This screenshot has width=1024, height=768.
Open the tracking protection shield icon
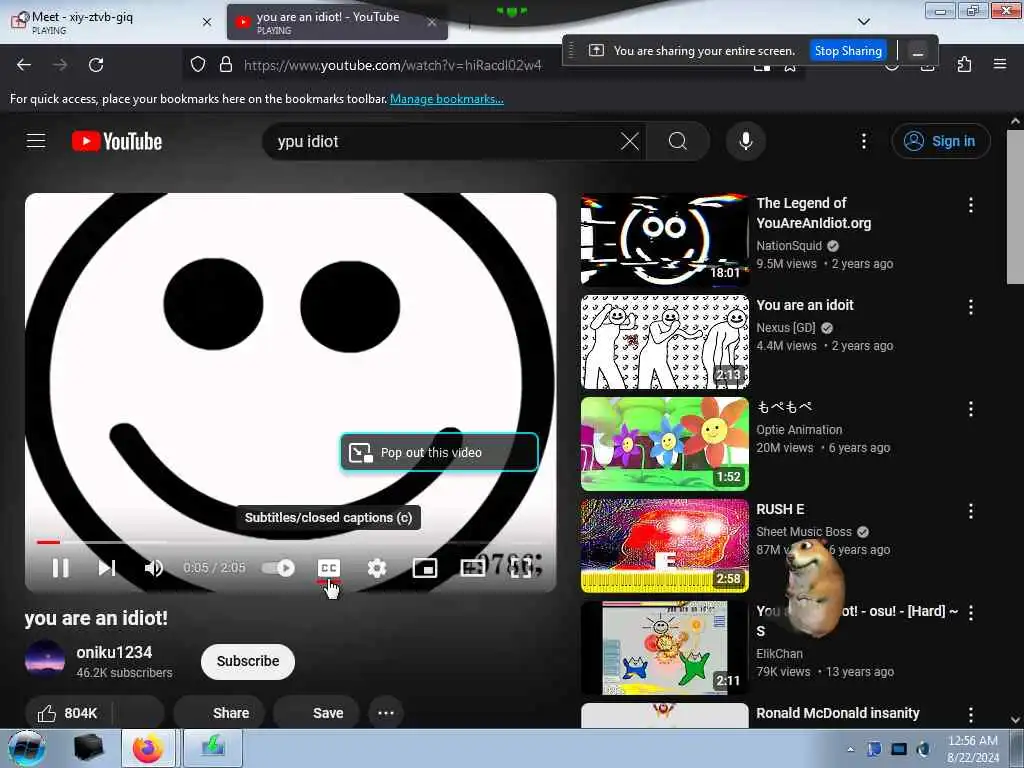[x=198, y=65]
